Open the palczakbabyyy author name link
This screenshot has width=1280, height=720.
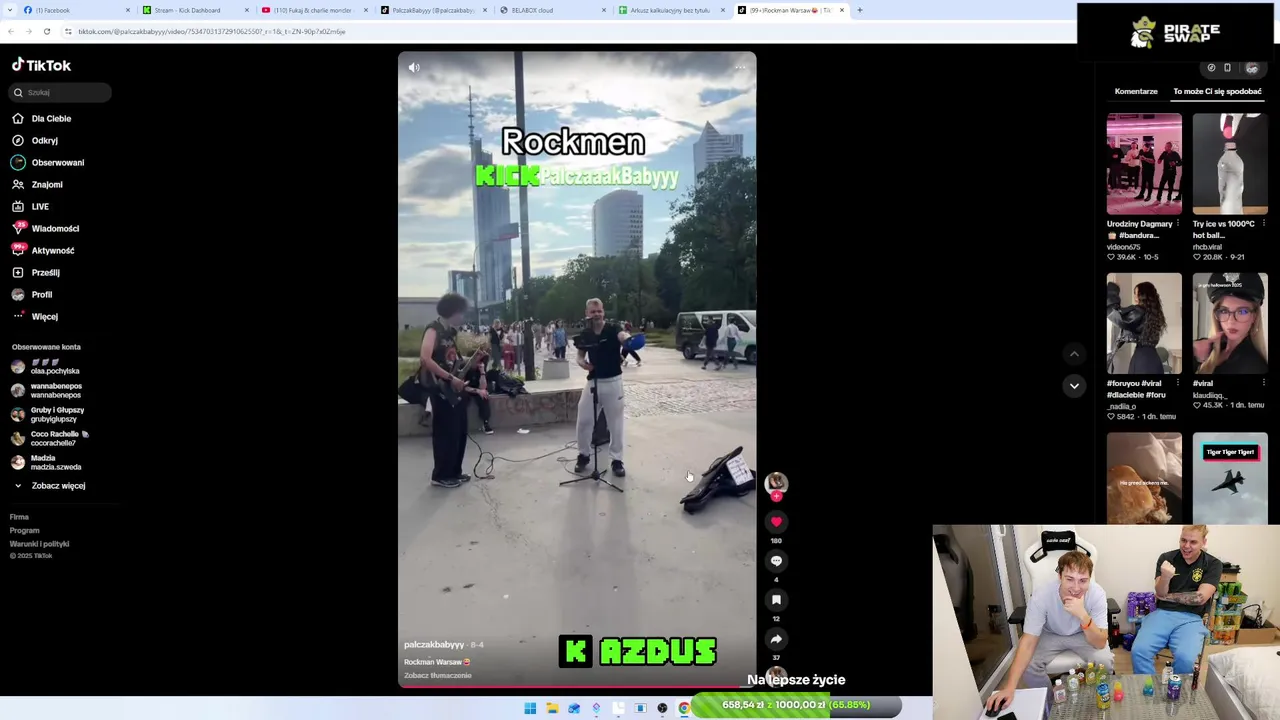434,645
